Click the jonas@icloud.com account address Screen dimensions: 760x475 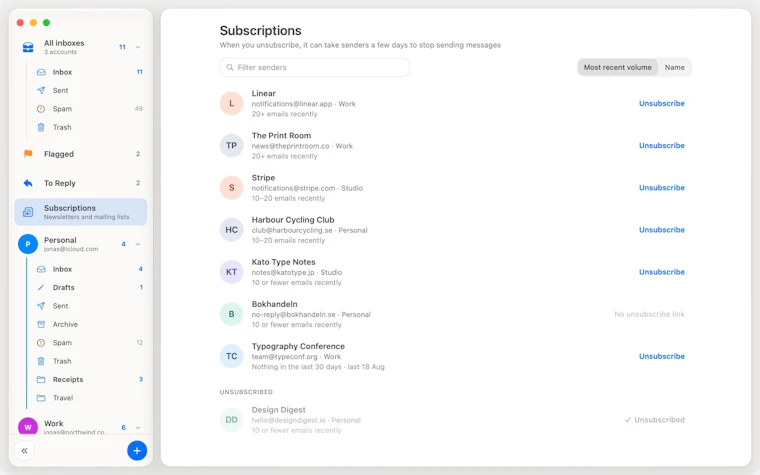71,249
